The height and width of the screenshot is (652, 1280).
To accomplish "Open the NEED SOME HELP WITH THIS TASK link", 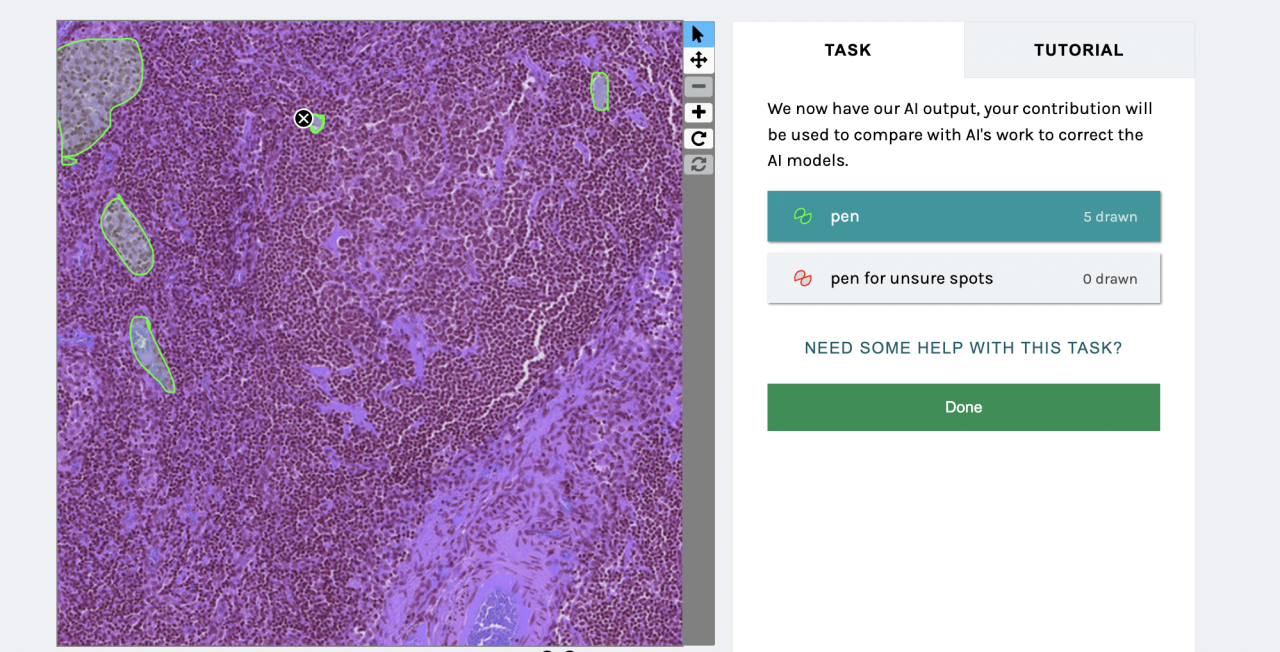I will coord(964,348).
